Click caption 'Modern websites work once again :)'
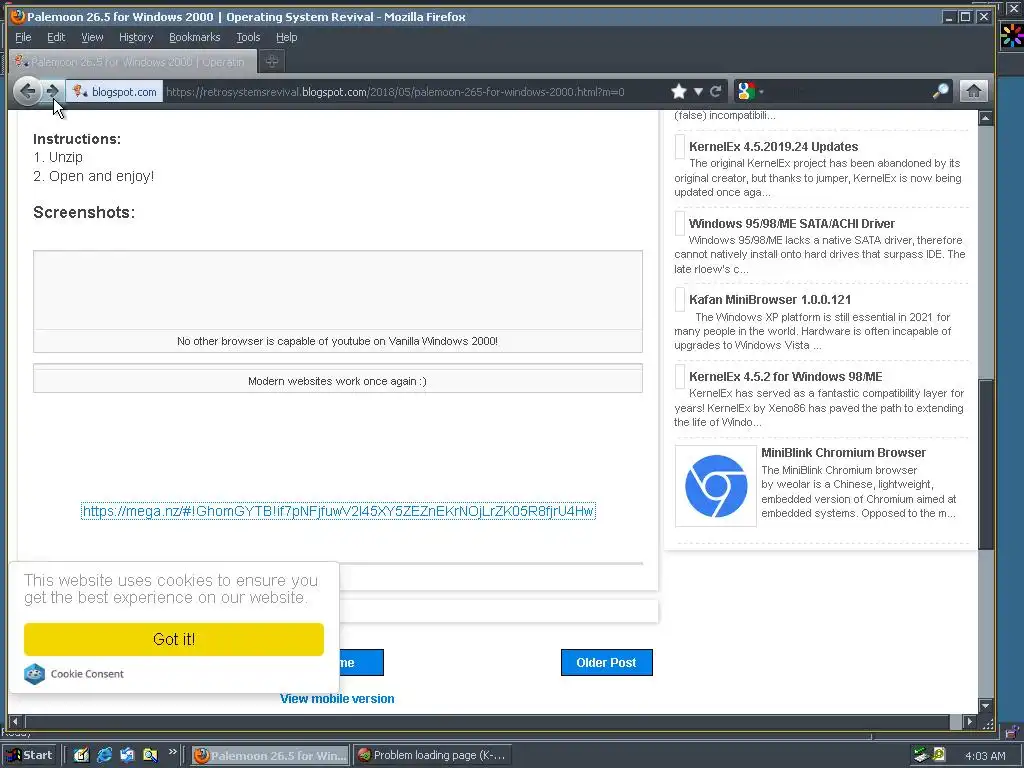 [x=338, y=381]
